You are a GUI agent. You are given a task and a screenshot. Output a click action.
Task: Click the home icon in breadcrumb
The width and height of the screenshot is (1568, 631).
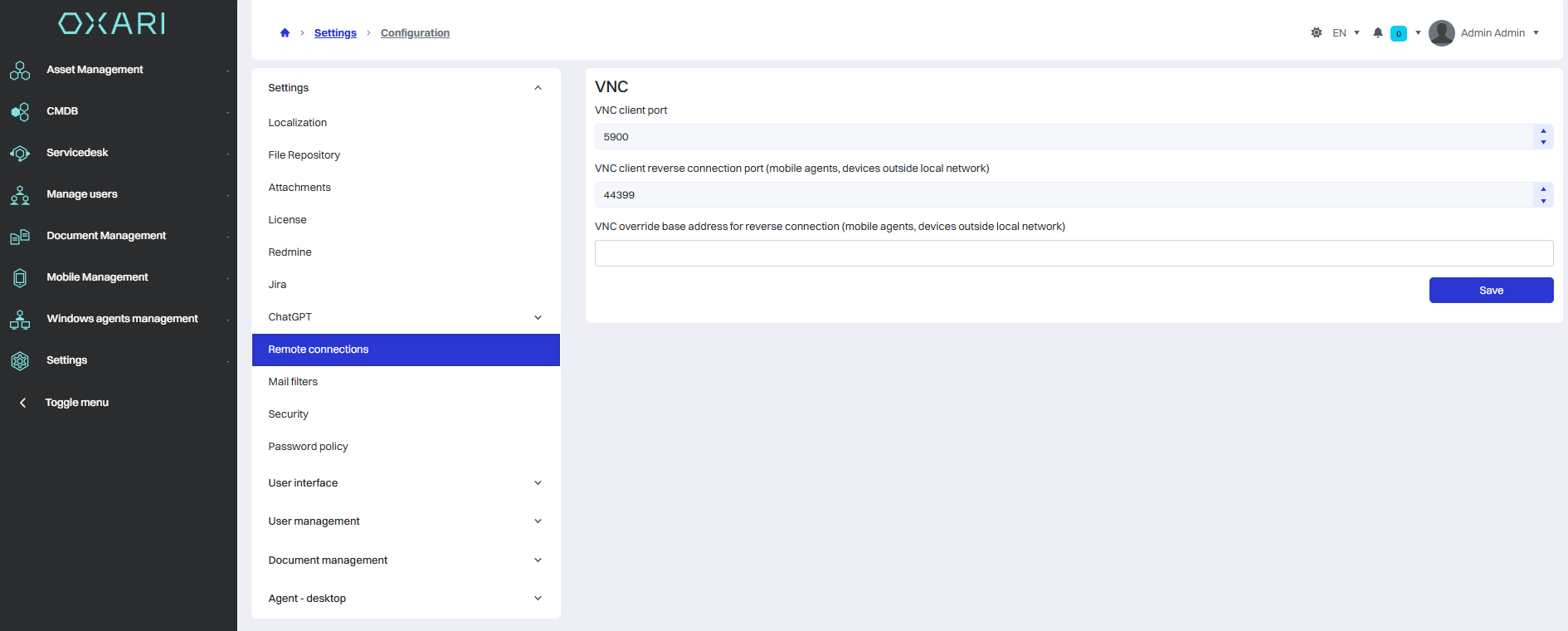coord(285,33)
